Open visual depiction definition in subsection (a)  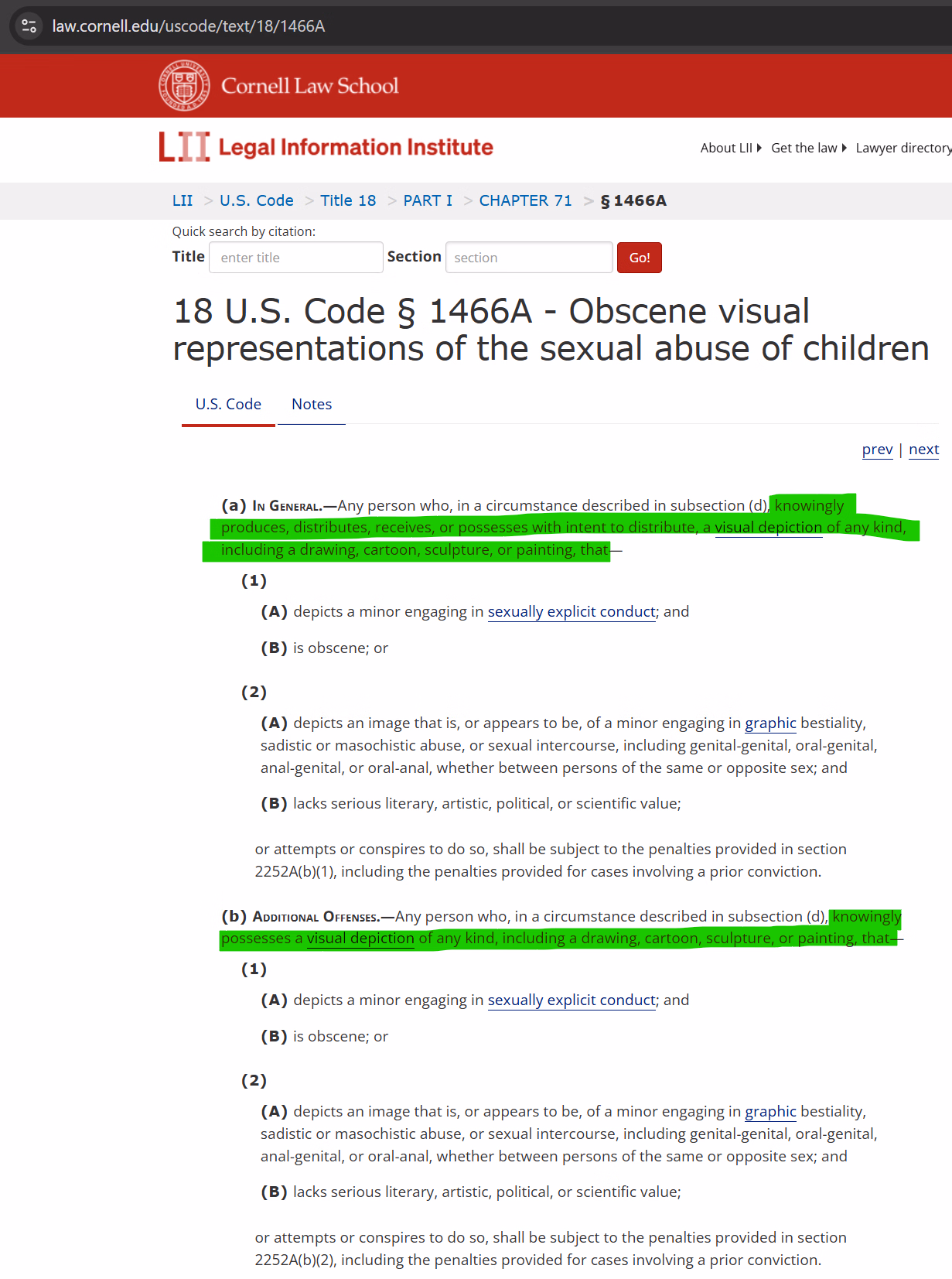[x=768, y=528]
